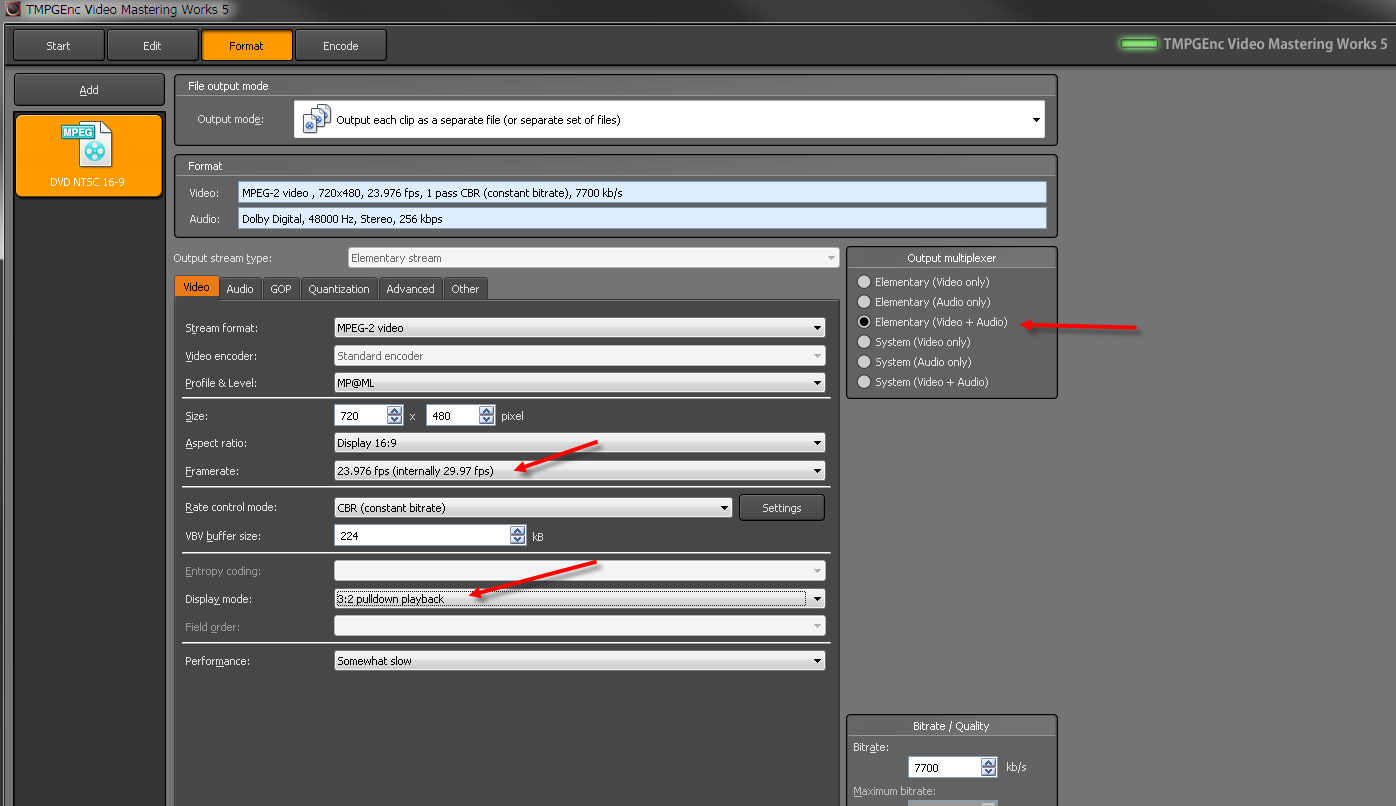The height and width of the screenshot is (806, 1396).
Task: Switch to the GOP tab
Action: pos(281,289)
